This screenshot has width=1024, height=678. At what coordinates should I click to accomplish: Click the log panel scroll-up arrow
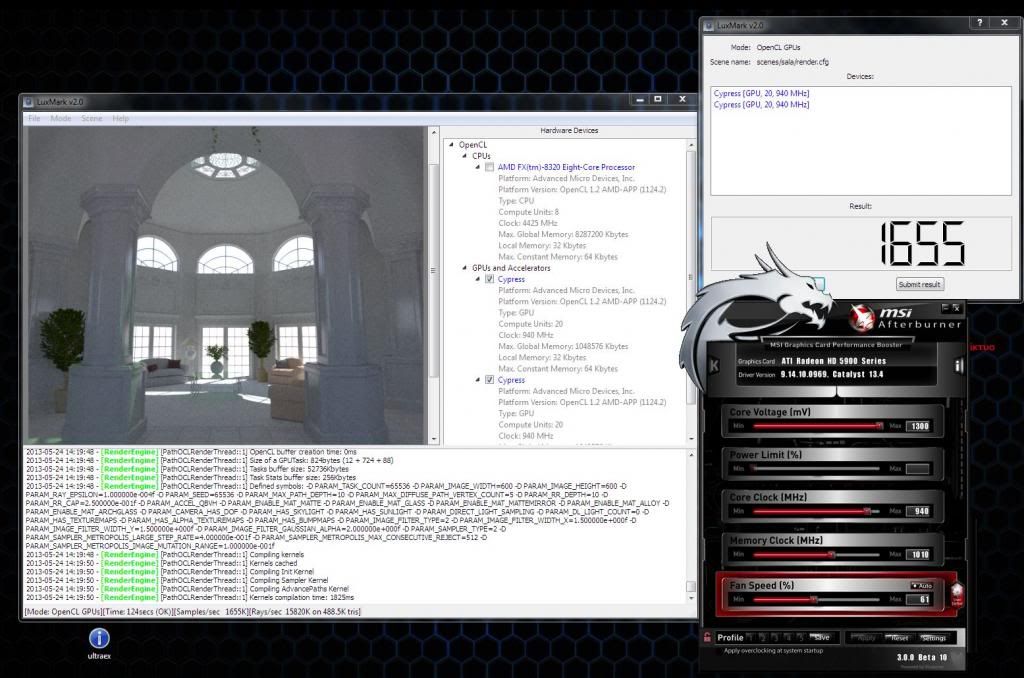(x=691, y=455)
